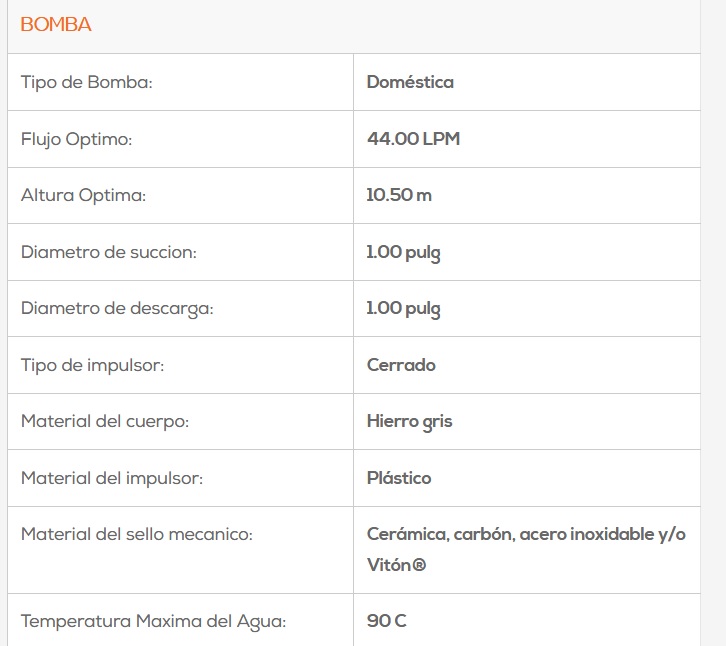Select the discharge diameter '1.00 pulg' value

pyautogui.click(x=403, y=309)
